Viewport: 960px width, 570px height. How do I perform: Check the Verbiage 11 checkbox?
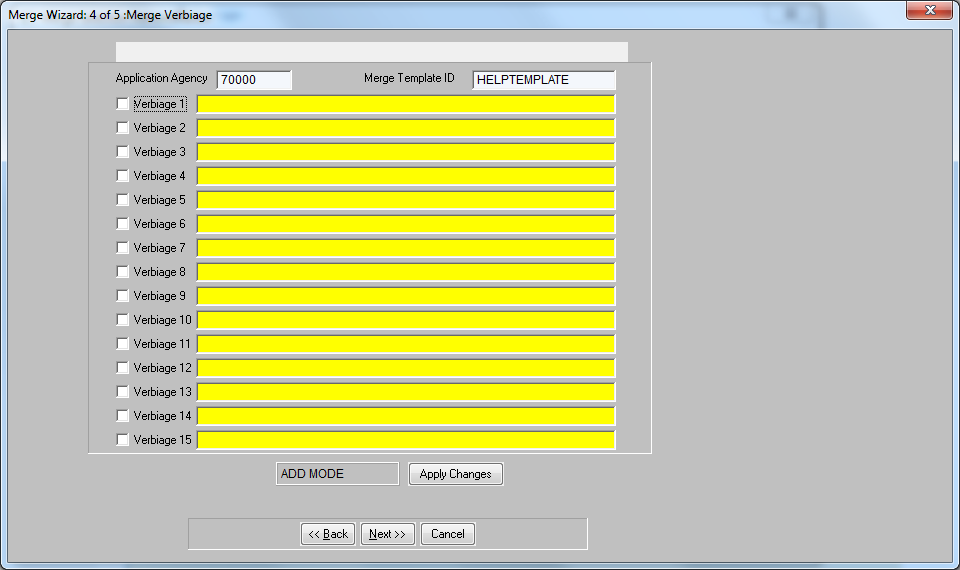click(122, 344)
